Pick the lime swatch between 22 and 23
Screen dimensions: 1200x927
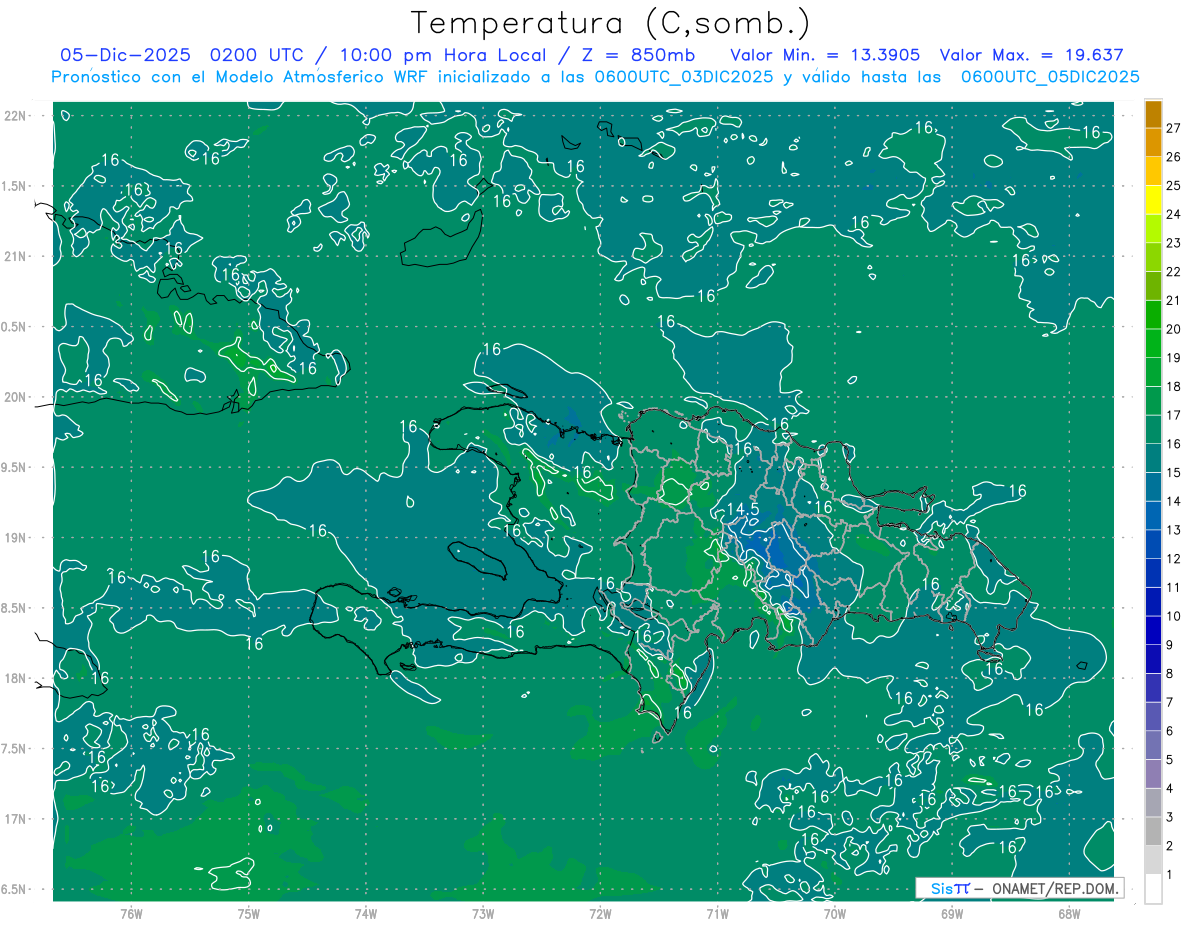pyautogui.click(x=1153, y=257)
